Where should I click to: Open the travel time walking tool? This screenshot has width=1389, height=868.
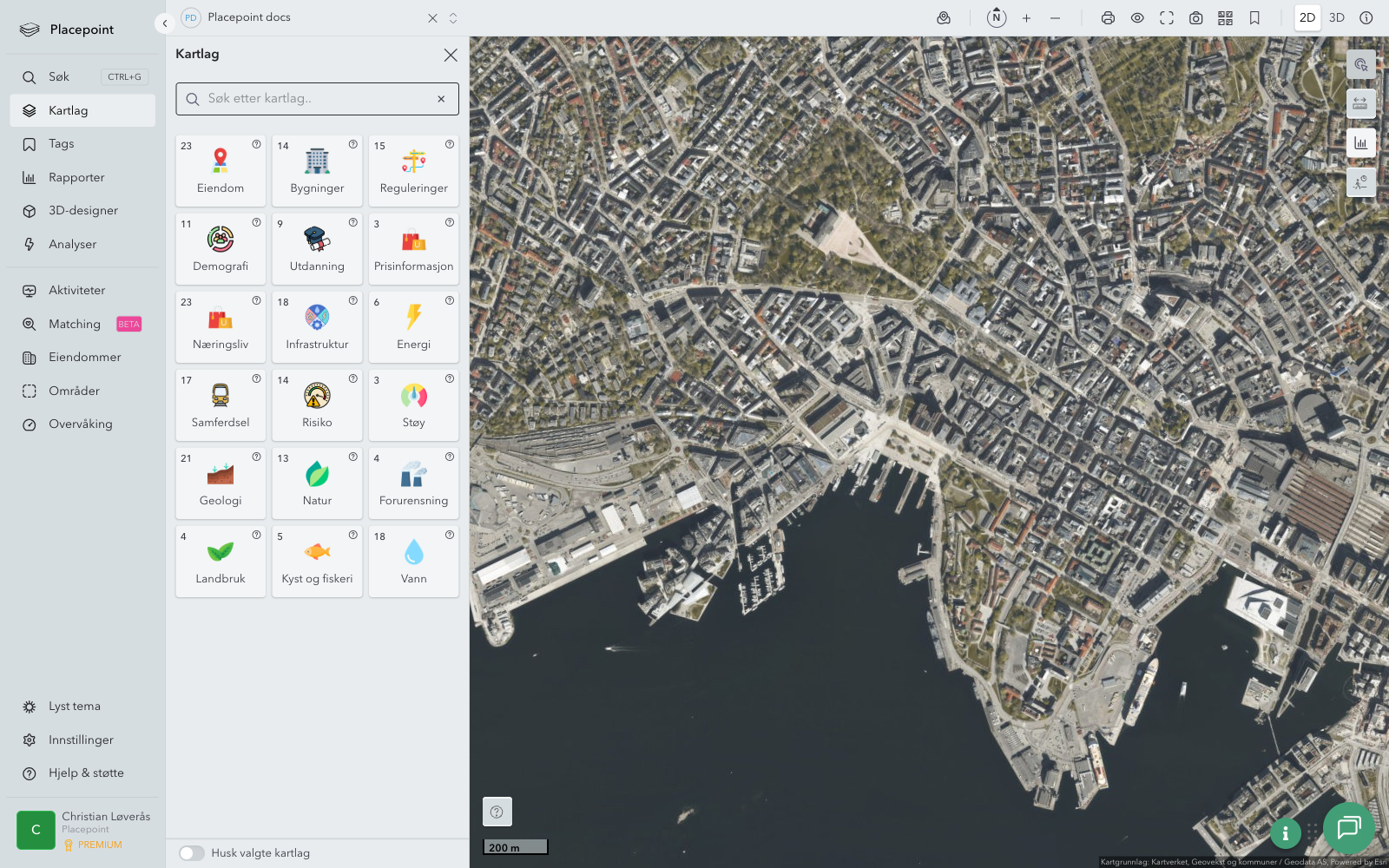pos(1360,182)
